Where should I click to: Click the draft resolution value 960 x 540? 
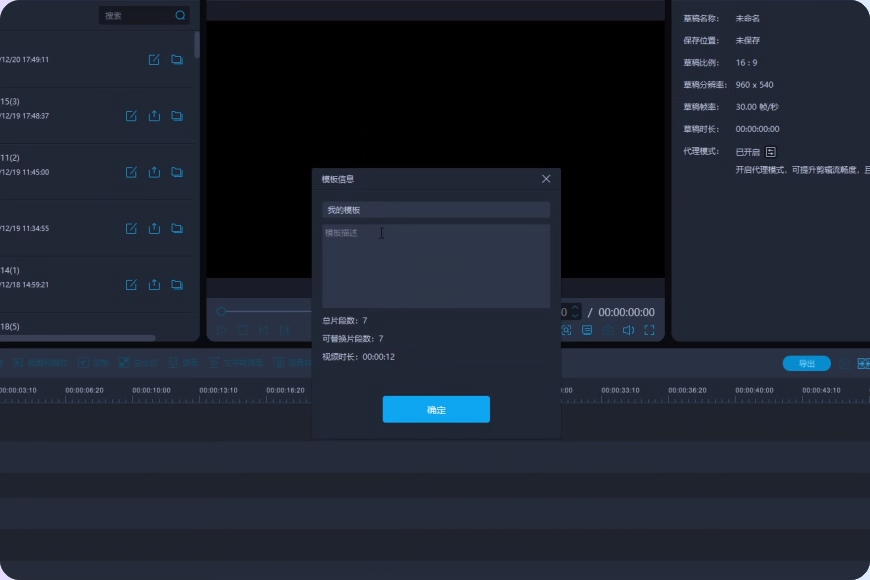pos(754,85)
